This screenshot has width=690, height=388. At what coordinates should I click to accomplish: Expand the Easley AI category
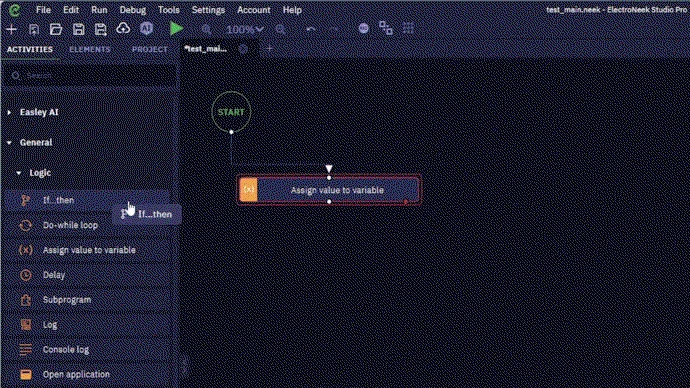pyautogui.click(x=9, y=113)
